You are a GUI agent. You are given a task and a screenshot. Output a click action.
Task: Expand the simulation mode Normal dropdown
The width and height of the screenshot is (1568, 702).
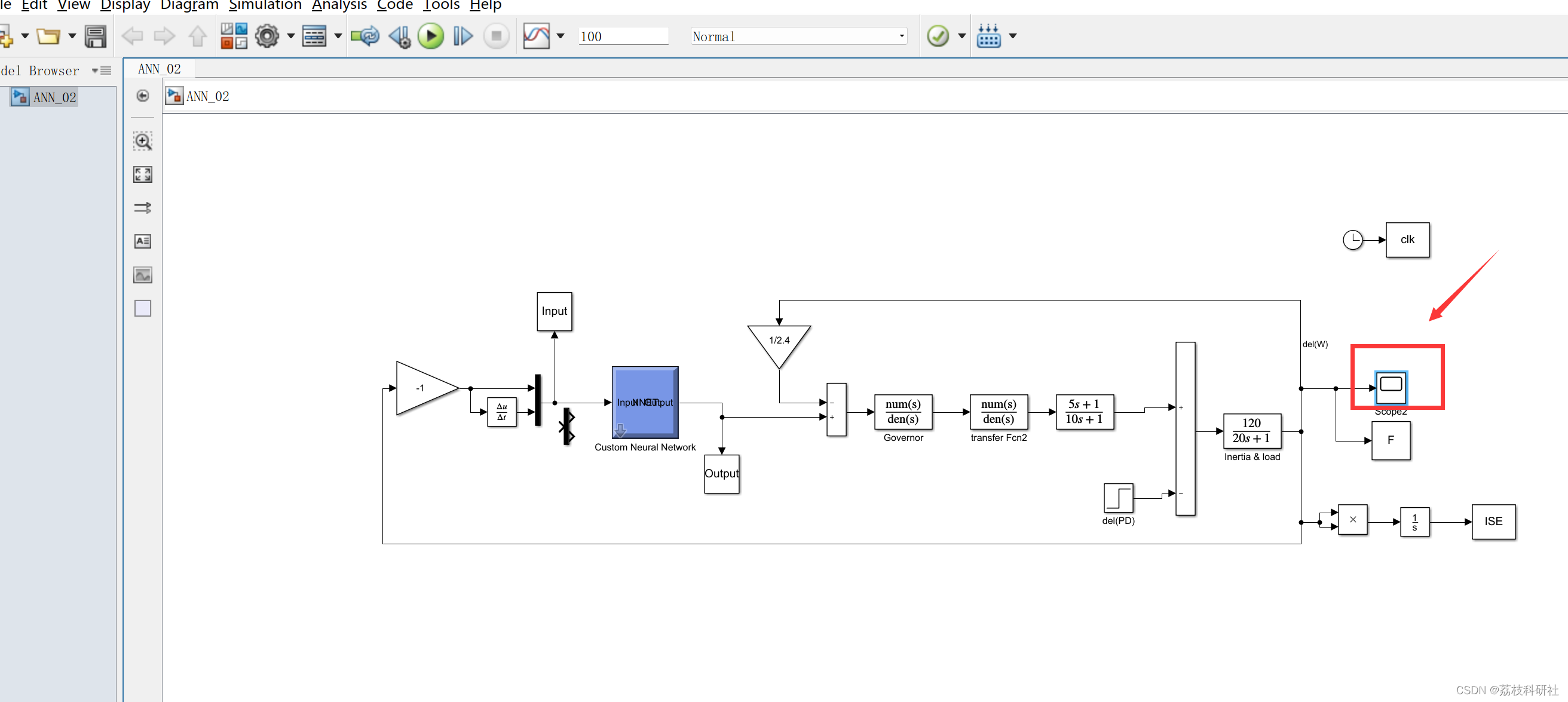pyautogui.click(x=902, y=36)
